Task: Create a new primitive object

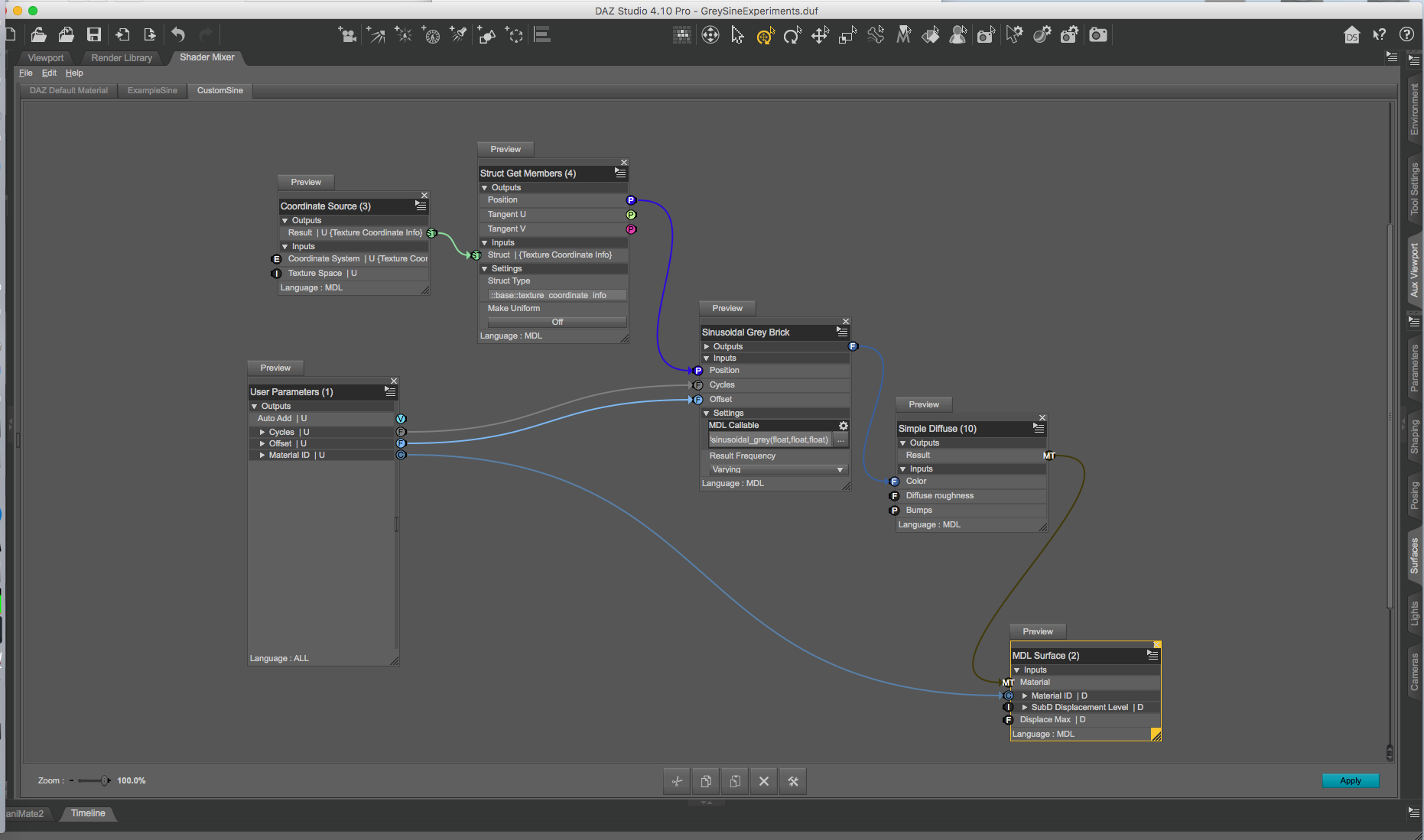Action: [x=486, y=34]
